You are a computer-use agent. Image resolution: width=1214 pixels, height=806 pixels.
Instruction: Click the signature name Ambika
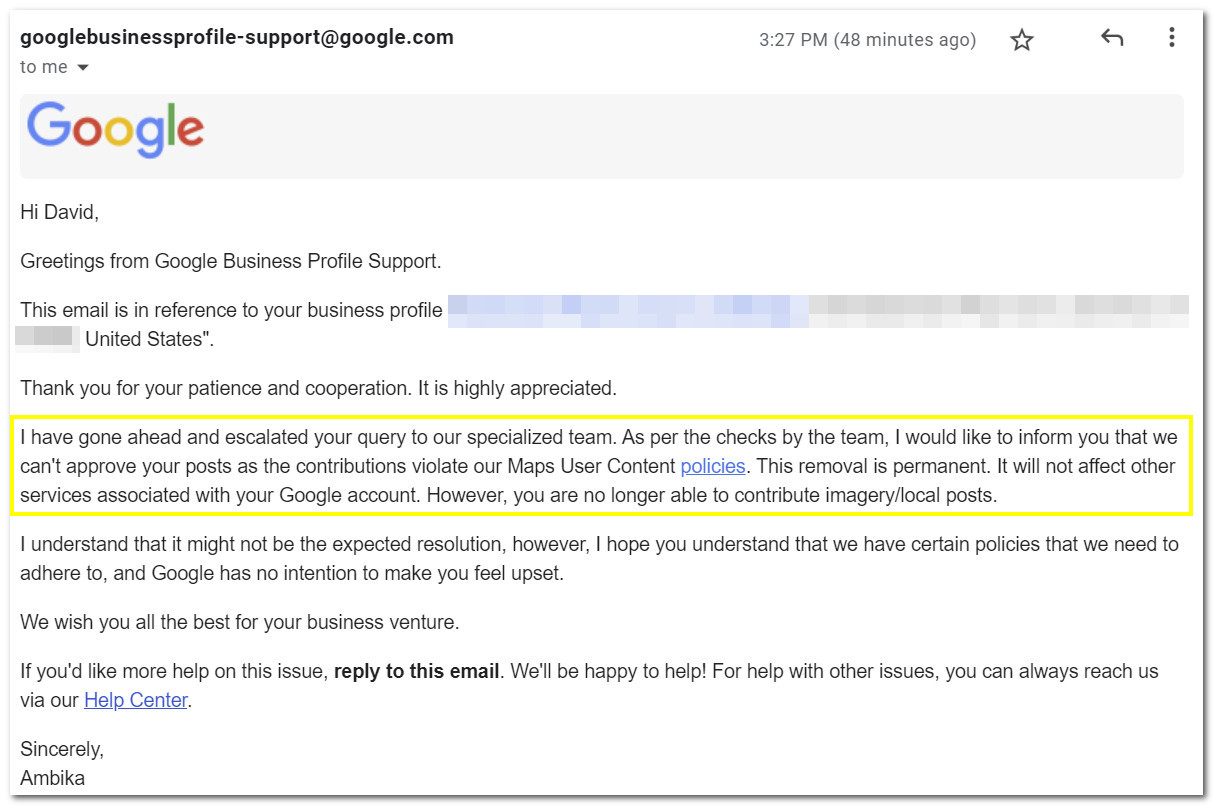[53, 777]
